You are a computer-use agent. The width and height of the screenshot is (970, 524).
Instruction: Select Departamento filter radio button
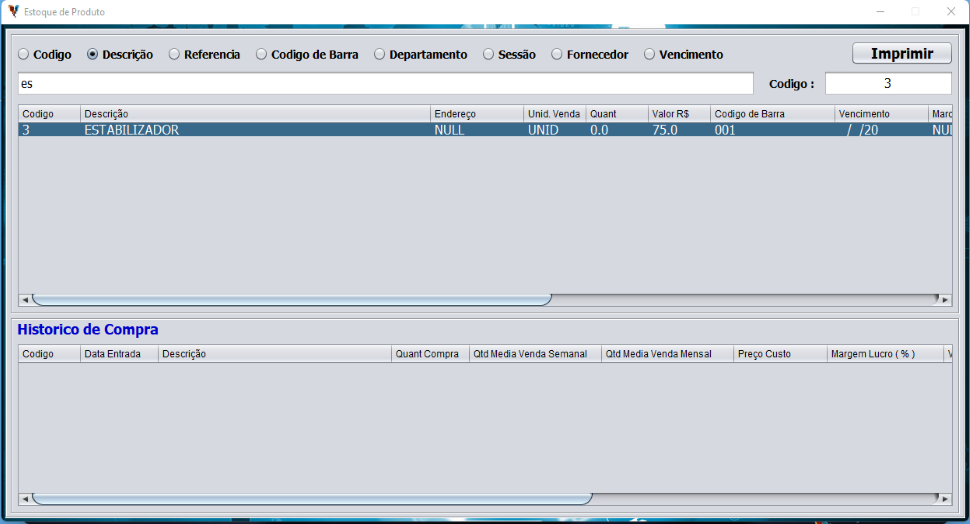tap(380, 55)
